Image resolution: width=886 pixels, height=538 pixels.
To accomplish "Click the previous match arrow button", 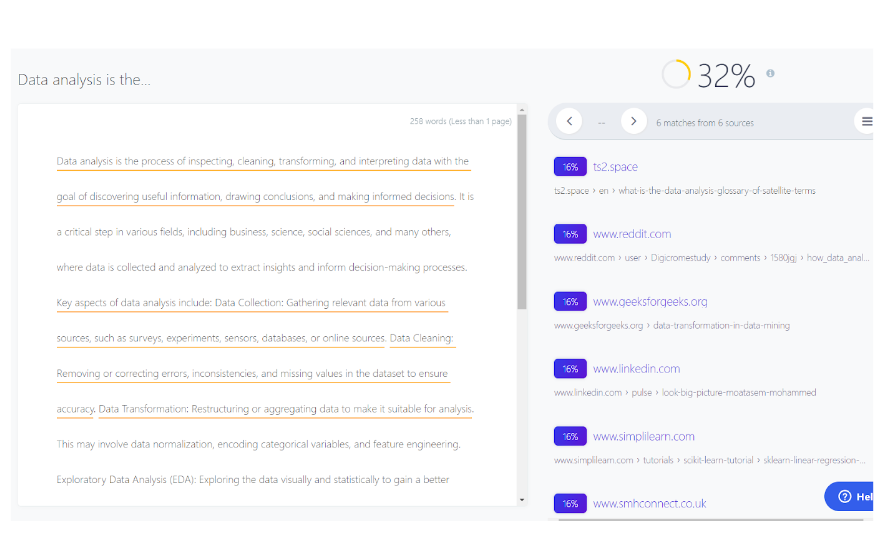I will pos(568,121).
